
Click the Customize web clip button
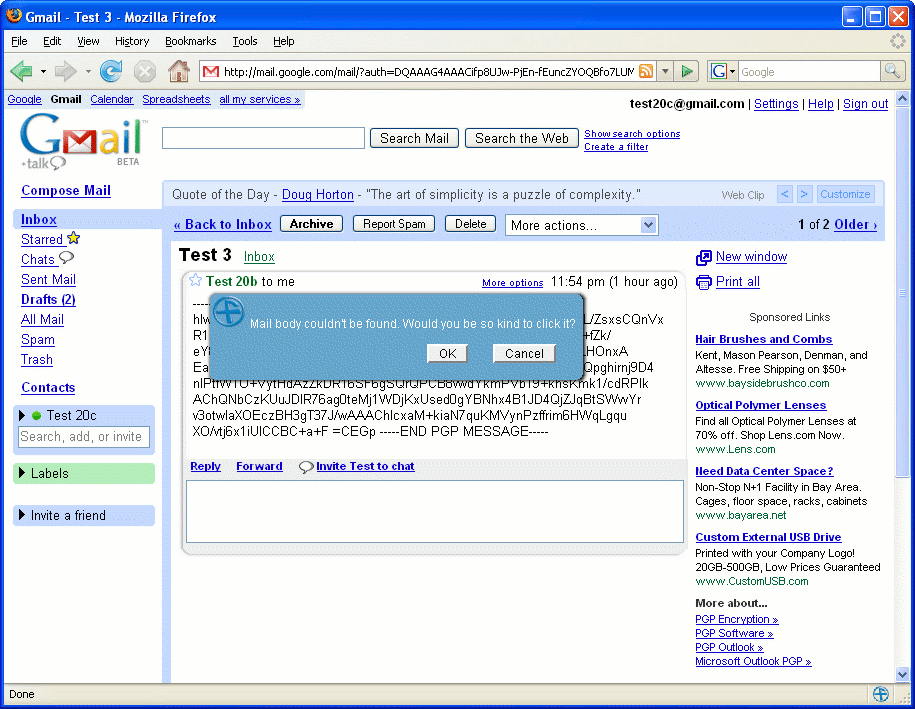click(845, 194)
